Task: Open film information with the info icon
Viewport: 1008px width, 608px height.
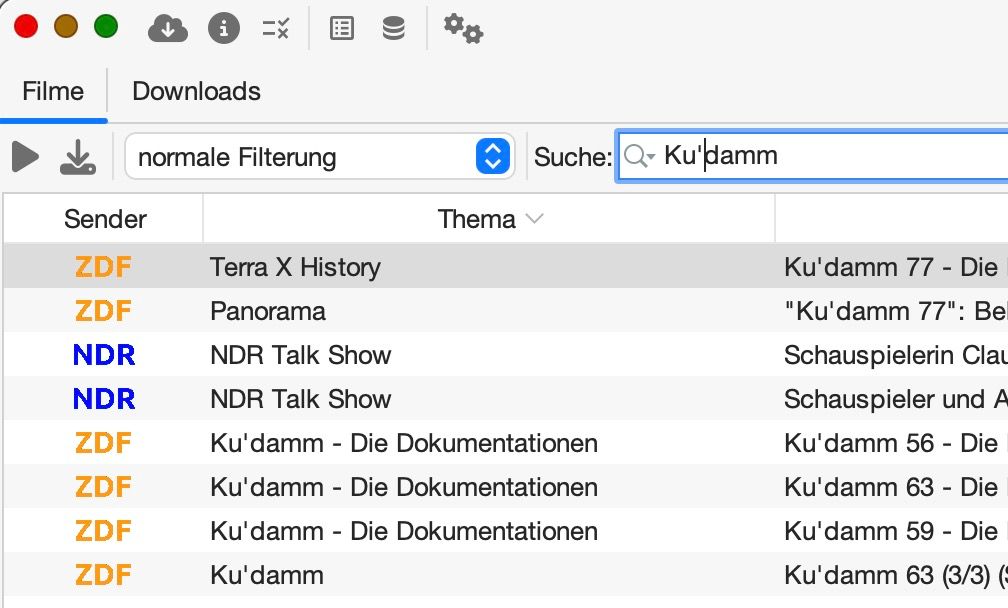Action: [x=223, y=29]
